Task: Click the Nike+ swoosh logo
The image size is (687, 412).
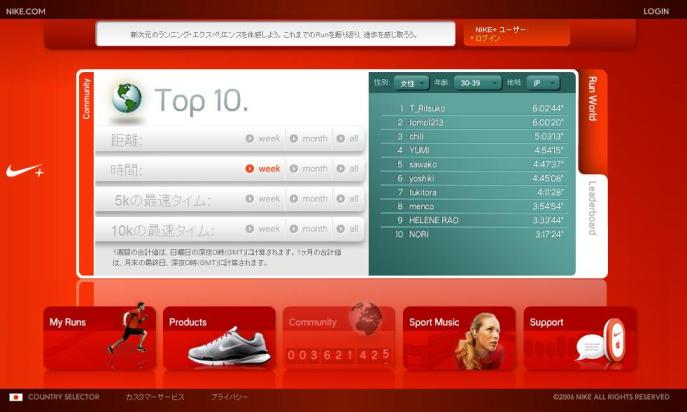Action: coord(25,170)
